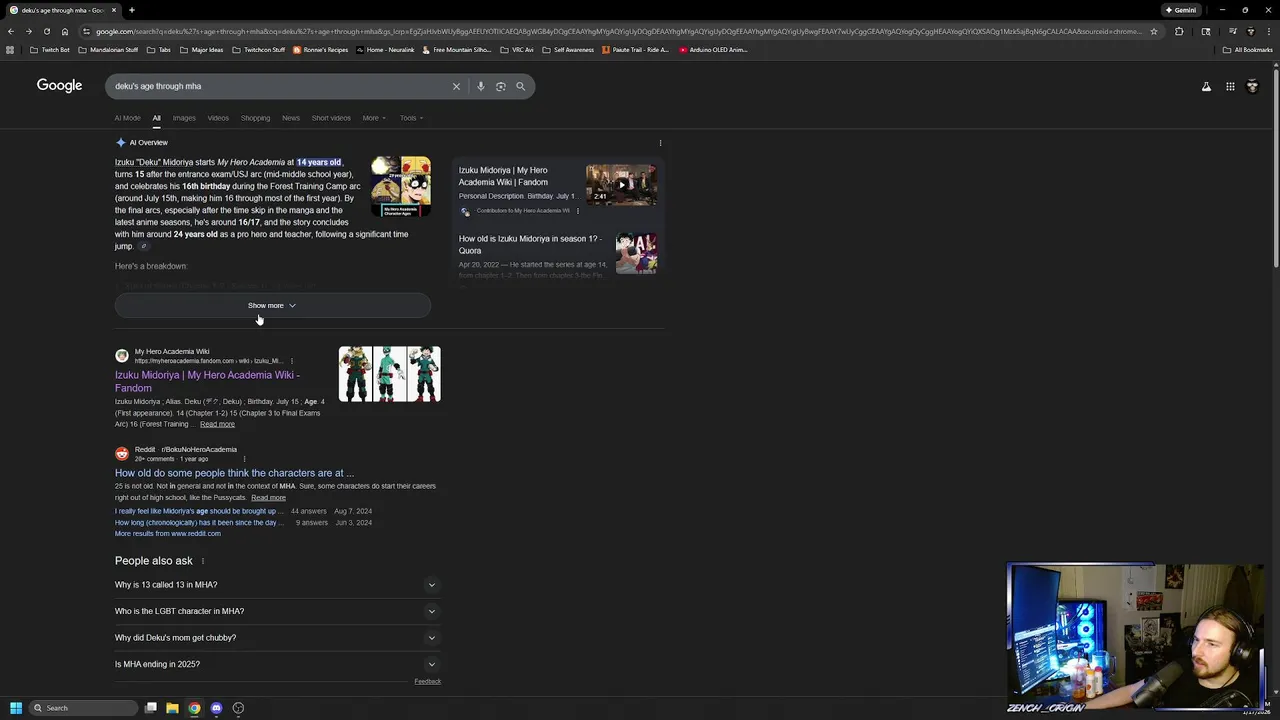
Task: Open 'More results from www.reddit.com' link
Action: pos(168,533)
